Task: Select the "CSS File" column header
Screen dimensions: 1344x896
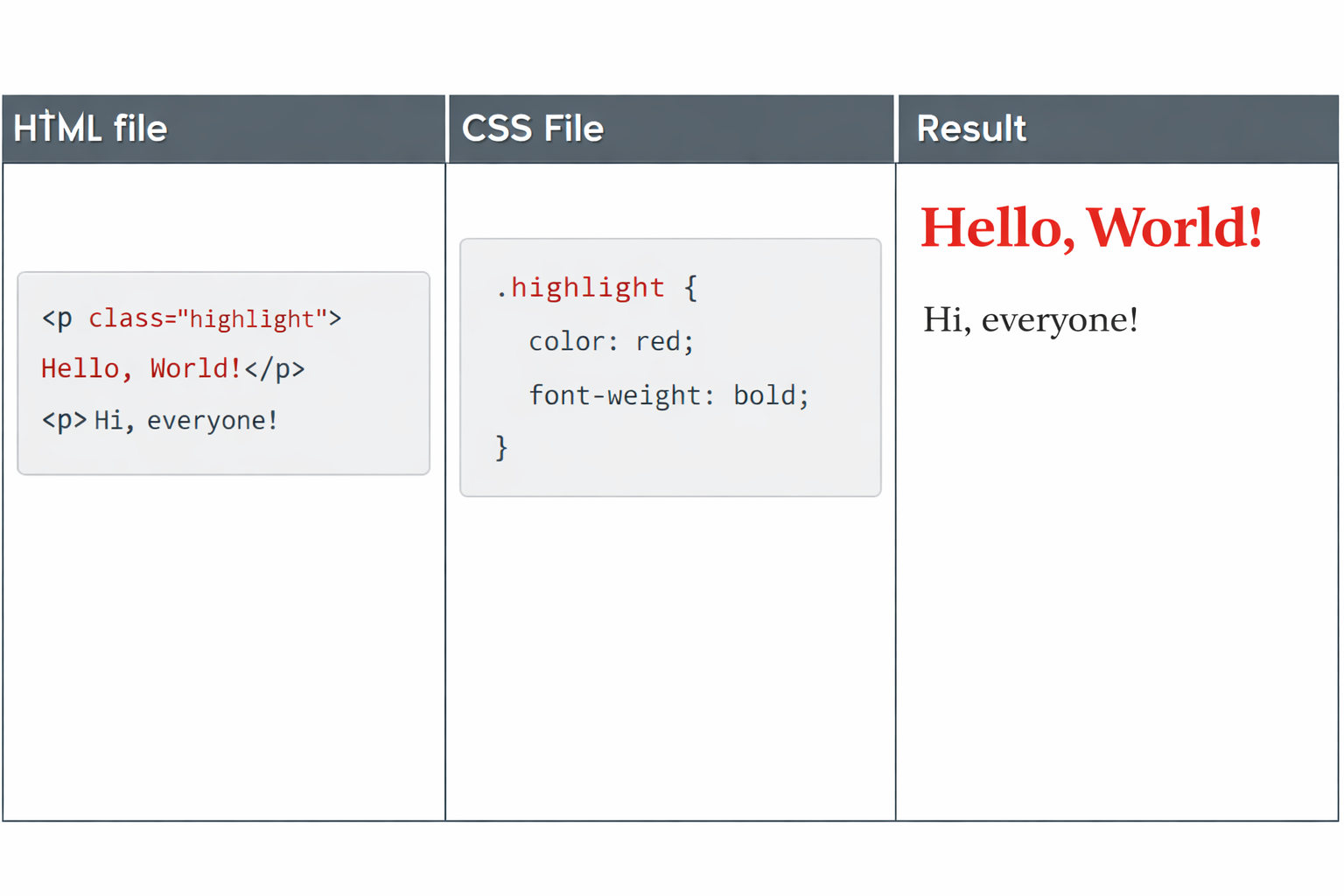Action: [x=532, y=129]
